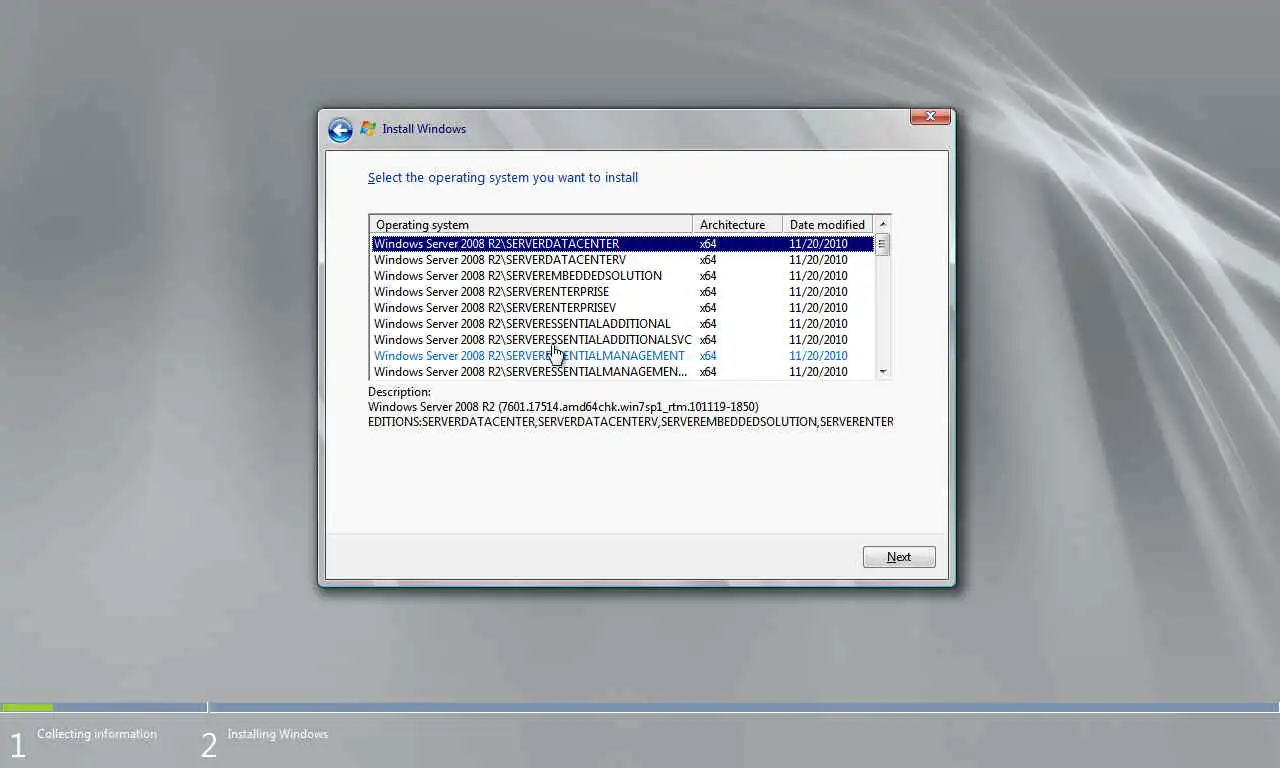Select SERVERESSENTIALADDITIONALSVC edition row
This screenshot has width=1280, height=768.
click(622, 340)
